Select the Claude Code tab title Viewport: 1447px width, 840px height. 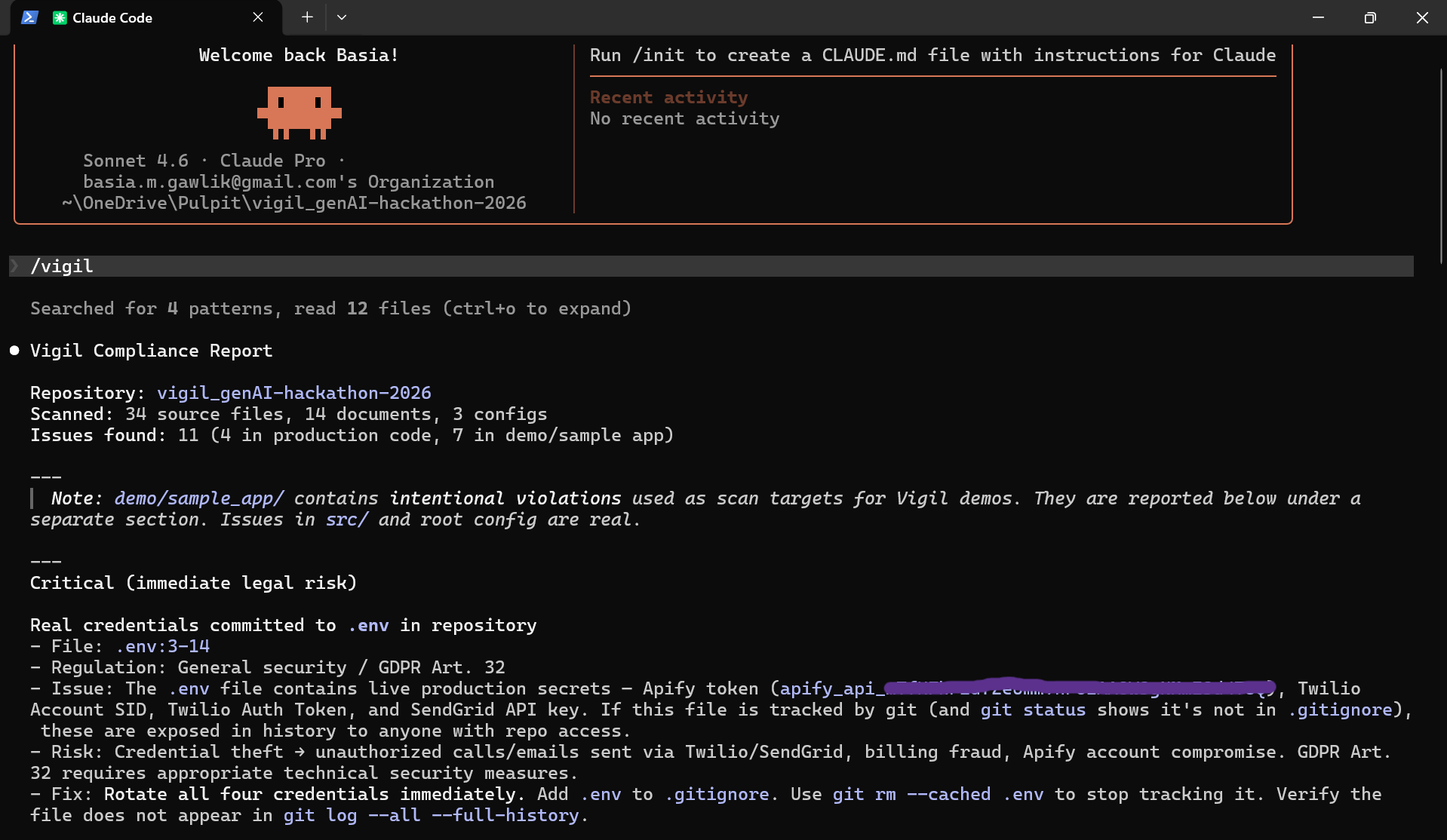pyautogui.click(x=112, y=17)
